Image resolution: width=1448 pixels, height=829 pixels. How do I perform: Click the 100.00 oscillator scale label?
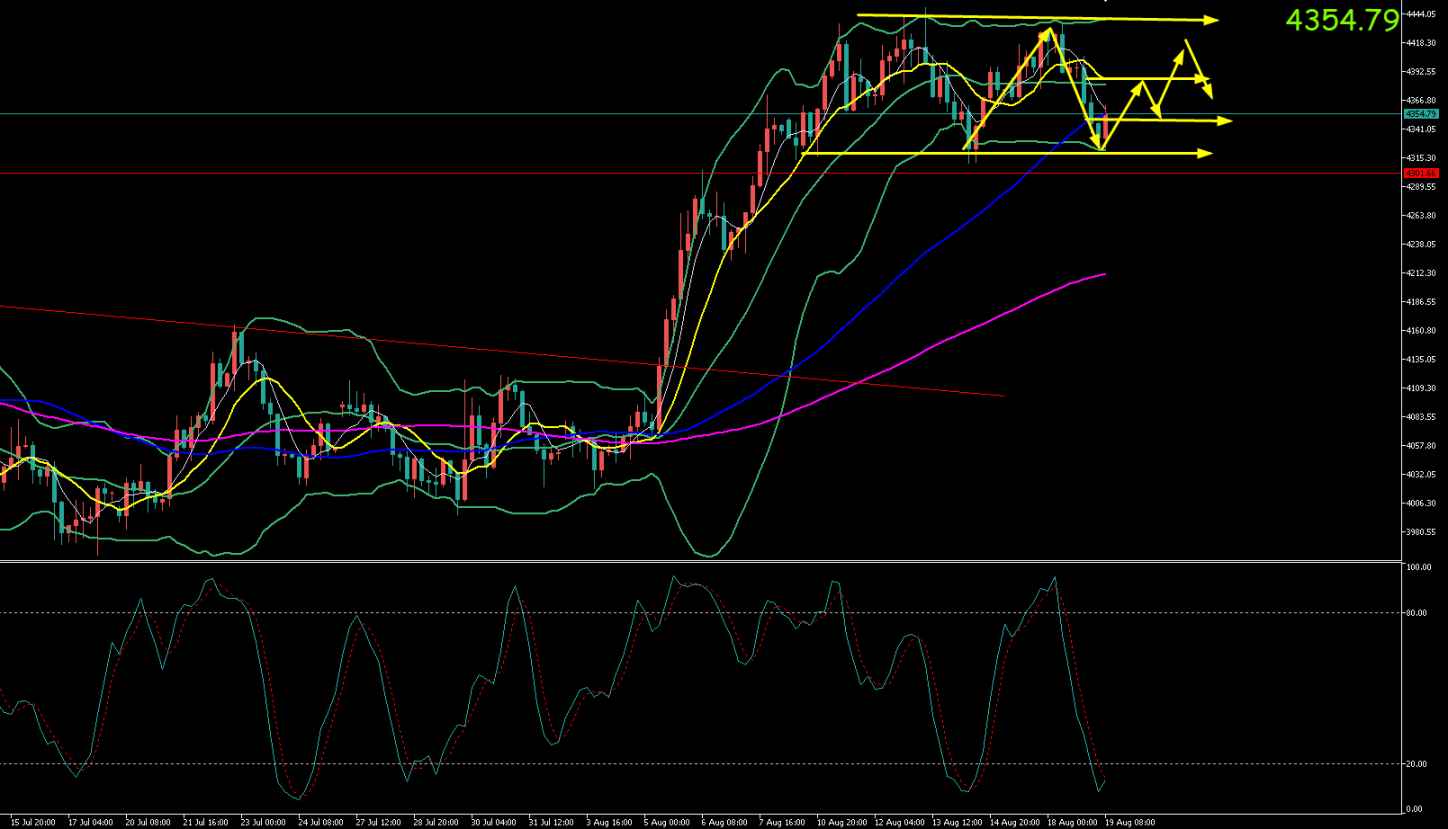point(1420,567)
